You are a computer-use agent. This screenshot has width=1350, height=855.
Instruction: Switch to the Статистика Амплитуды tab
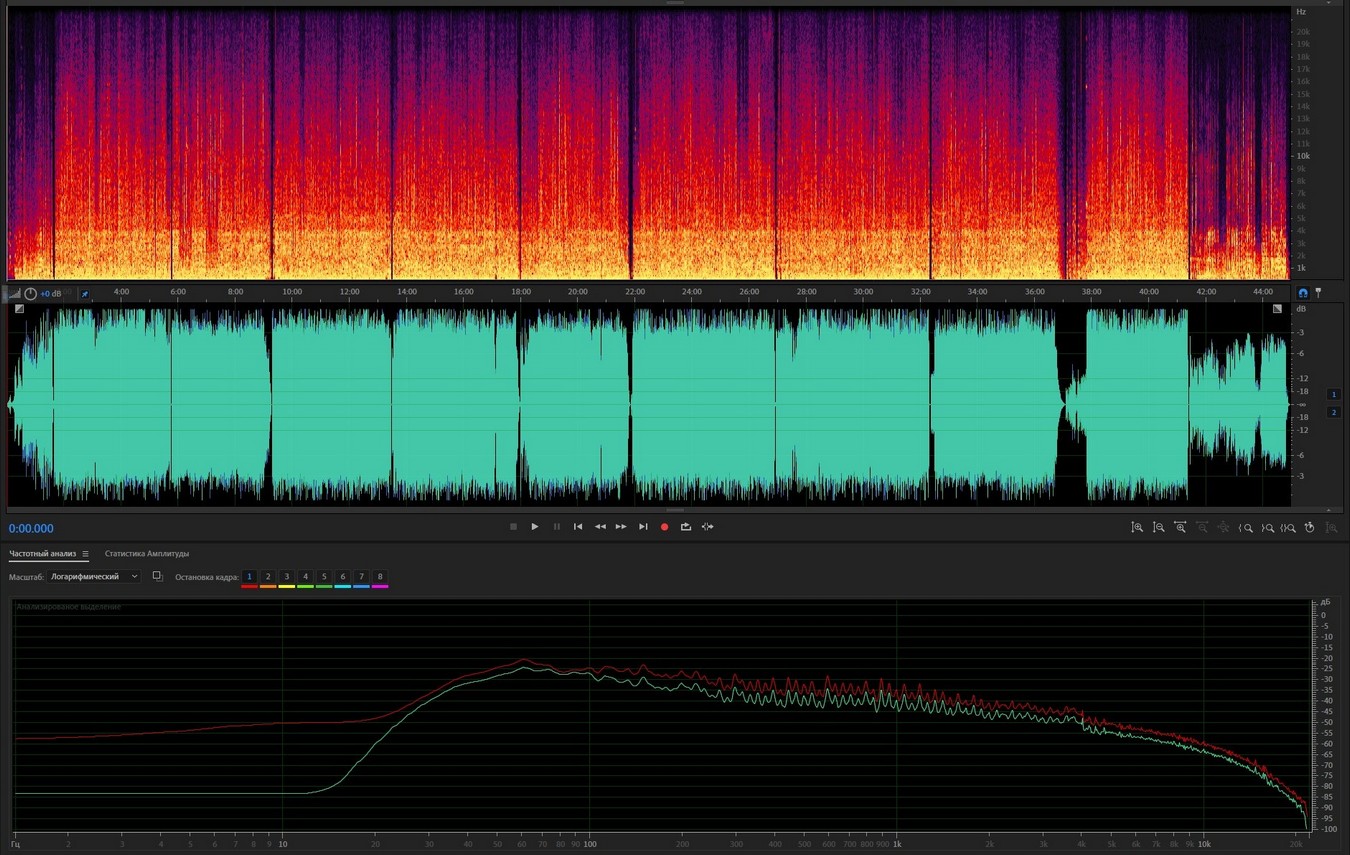(147, 554)
